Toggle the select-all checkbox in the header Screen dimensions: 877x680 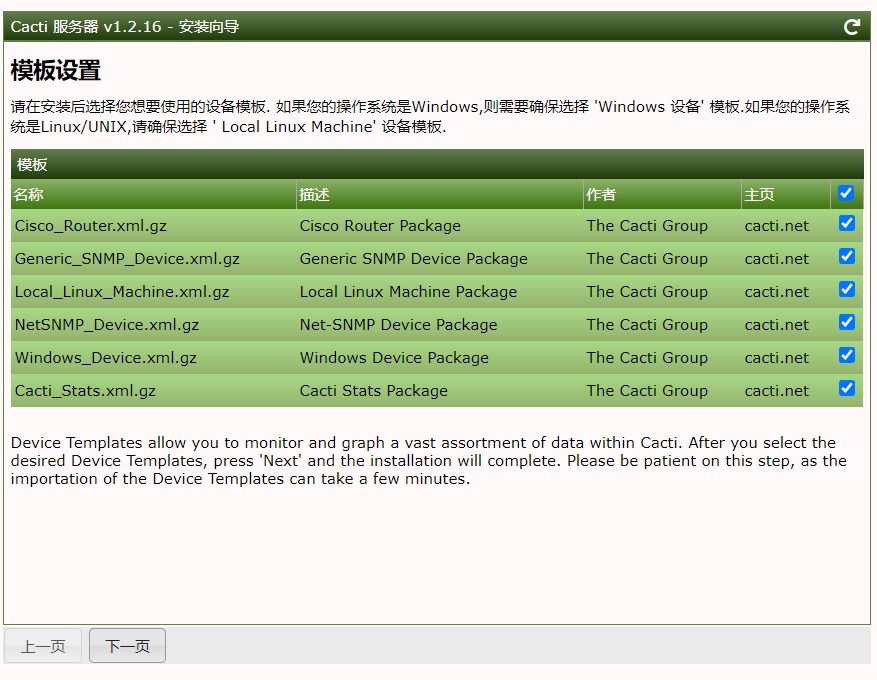pyautogui.click(x=846, y=193)
